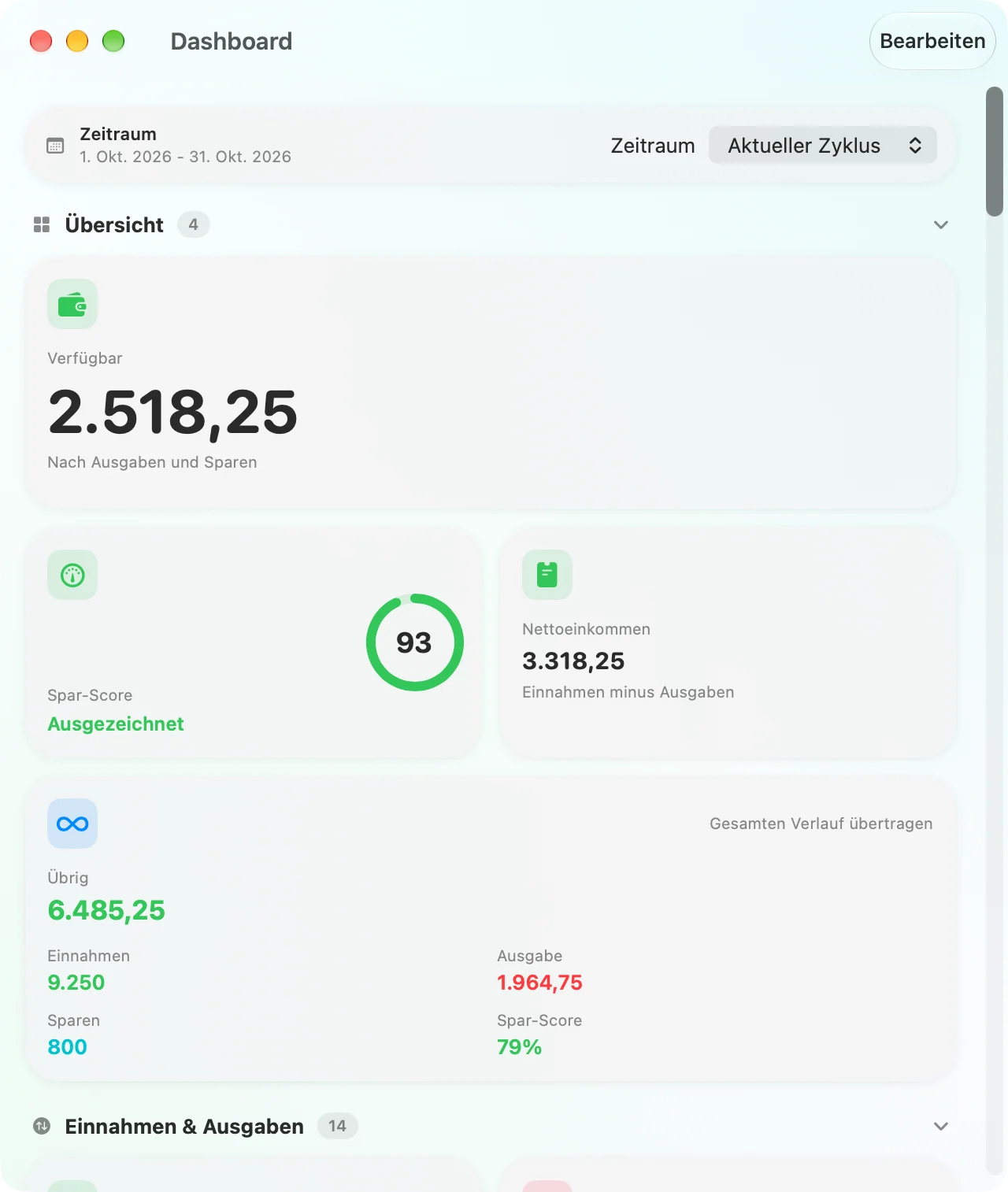Click the Übersicht grid icon
The height and width of the screenshot is (1192, 1008).
click(x=42, y=225)
